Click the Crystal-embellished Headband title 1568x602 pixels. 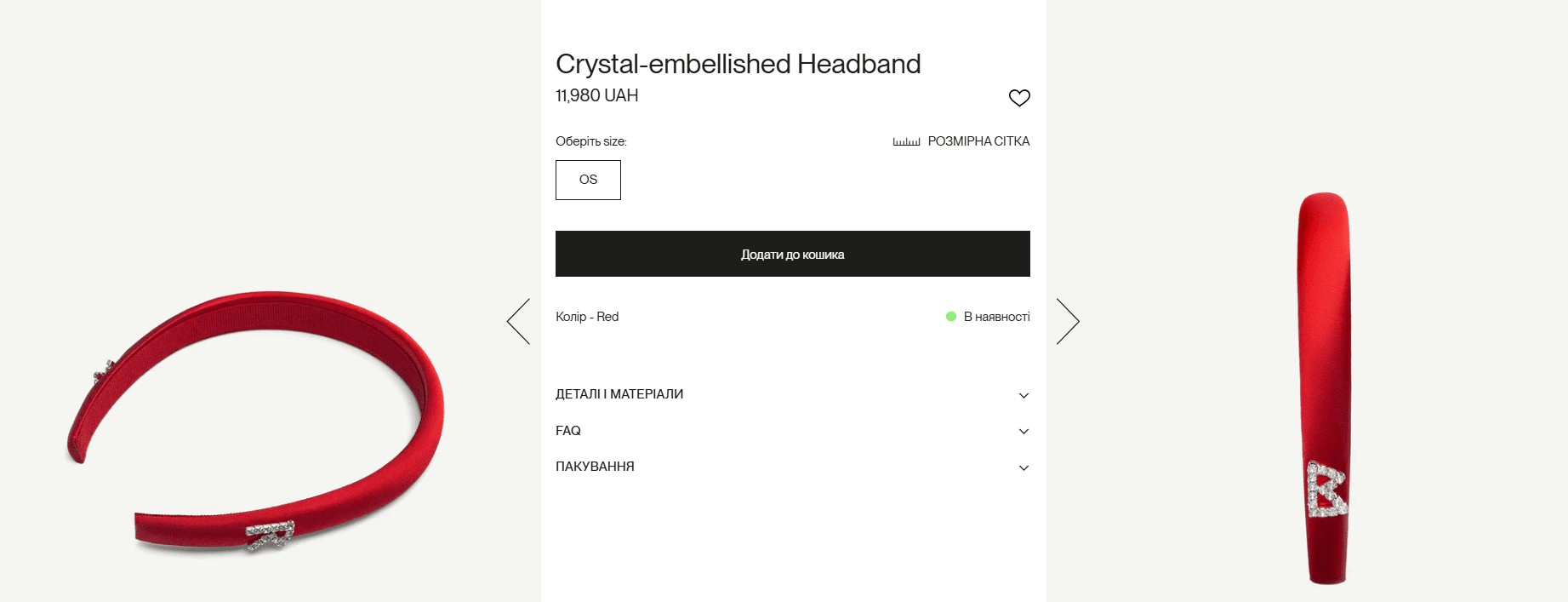(x=738, y=64)
